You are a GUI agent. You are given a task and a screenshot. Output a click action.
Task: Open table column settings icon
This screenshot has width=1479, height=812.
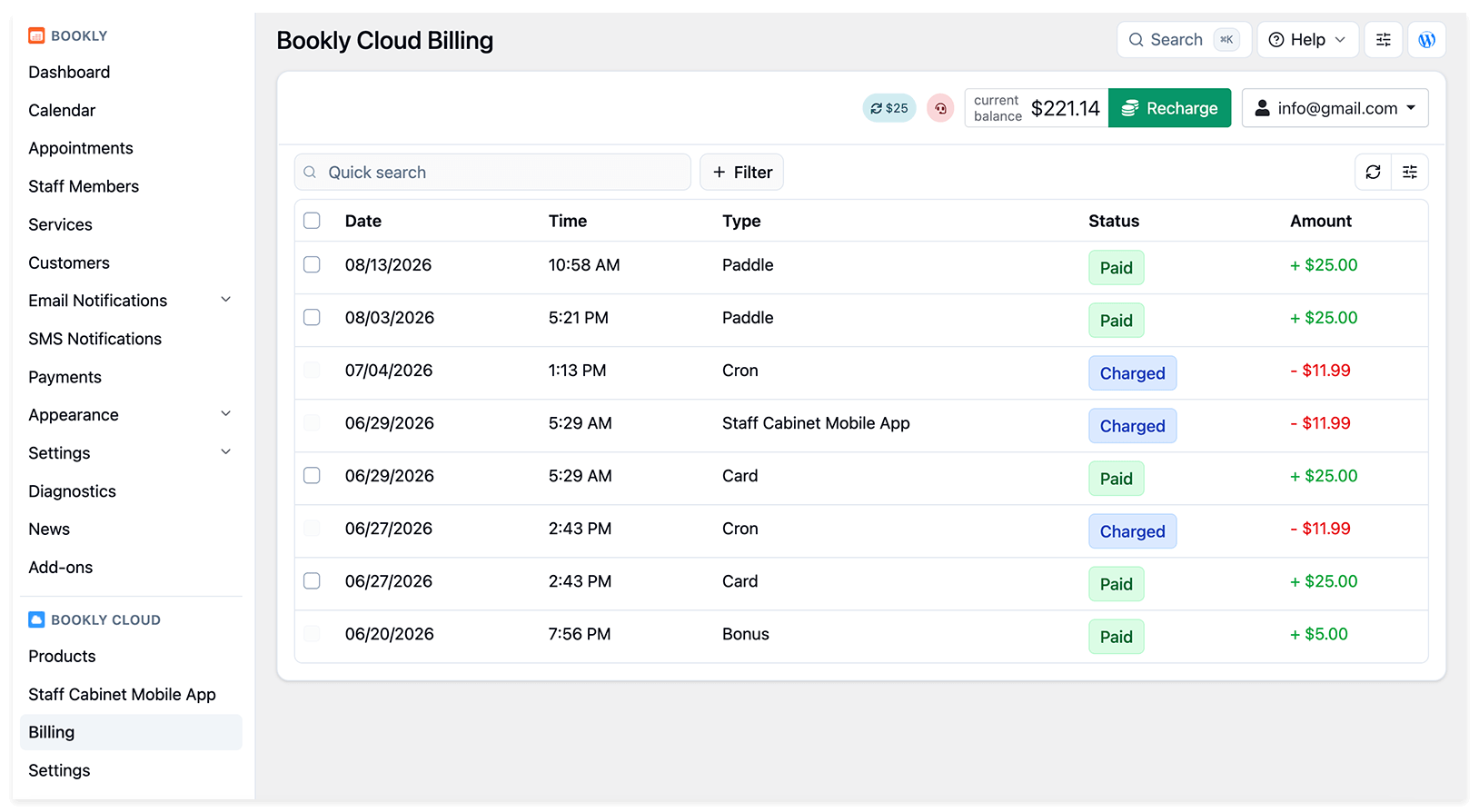click(x=1410, y=172)
